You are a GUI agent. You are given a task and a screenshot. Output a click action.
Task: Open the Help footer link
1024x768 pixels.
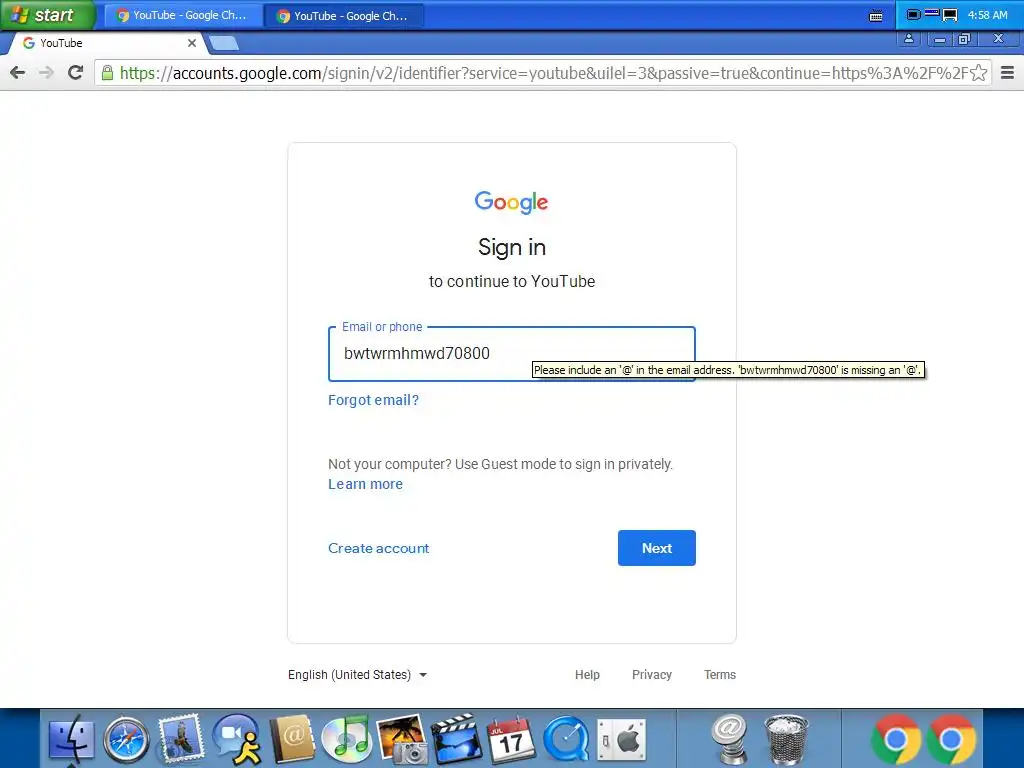587,675
